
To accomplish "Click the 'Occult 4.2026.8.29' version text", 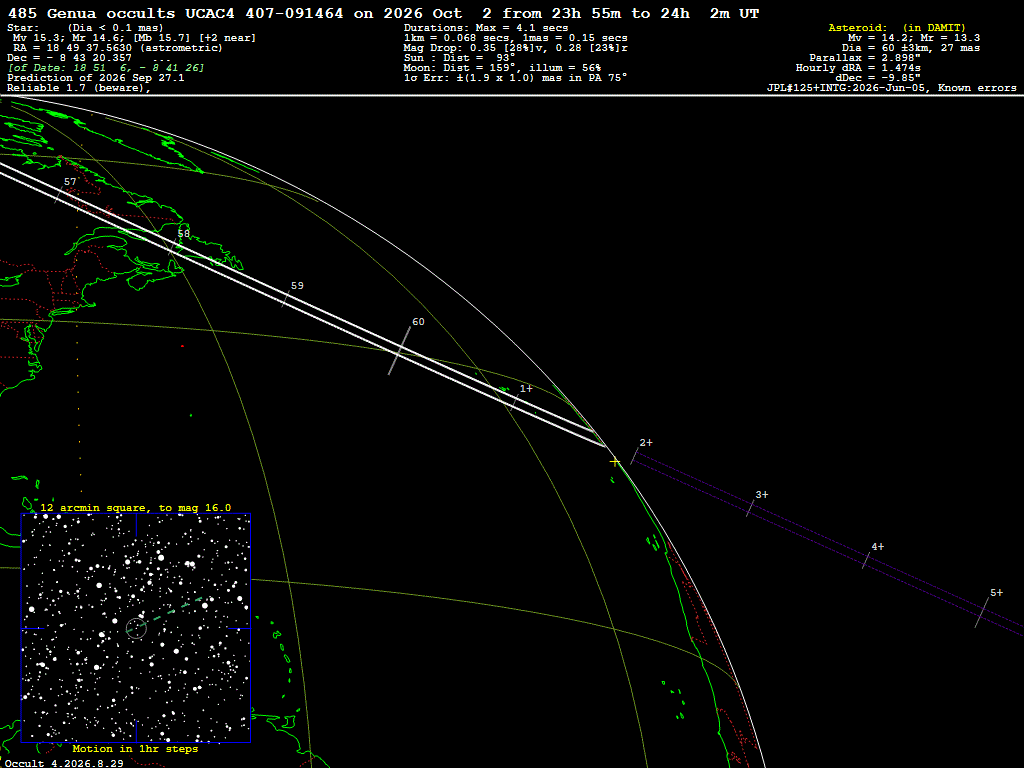I will point(64,763).
